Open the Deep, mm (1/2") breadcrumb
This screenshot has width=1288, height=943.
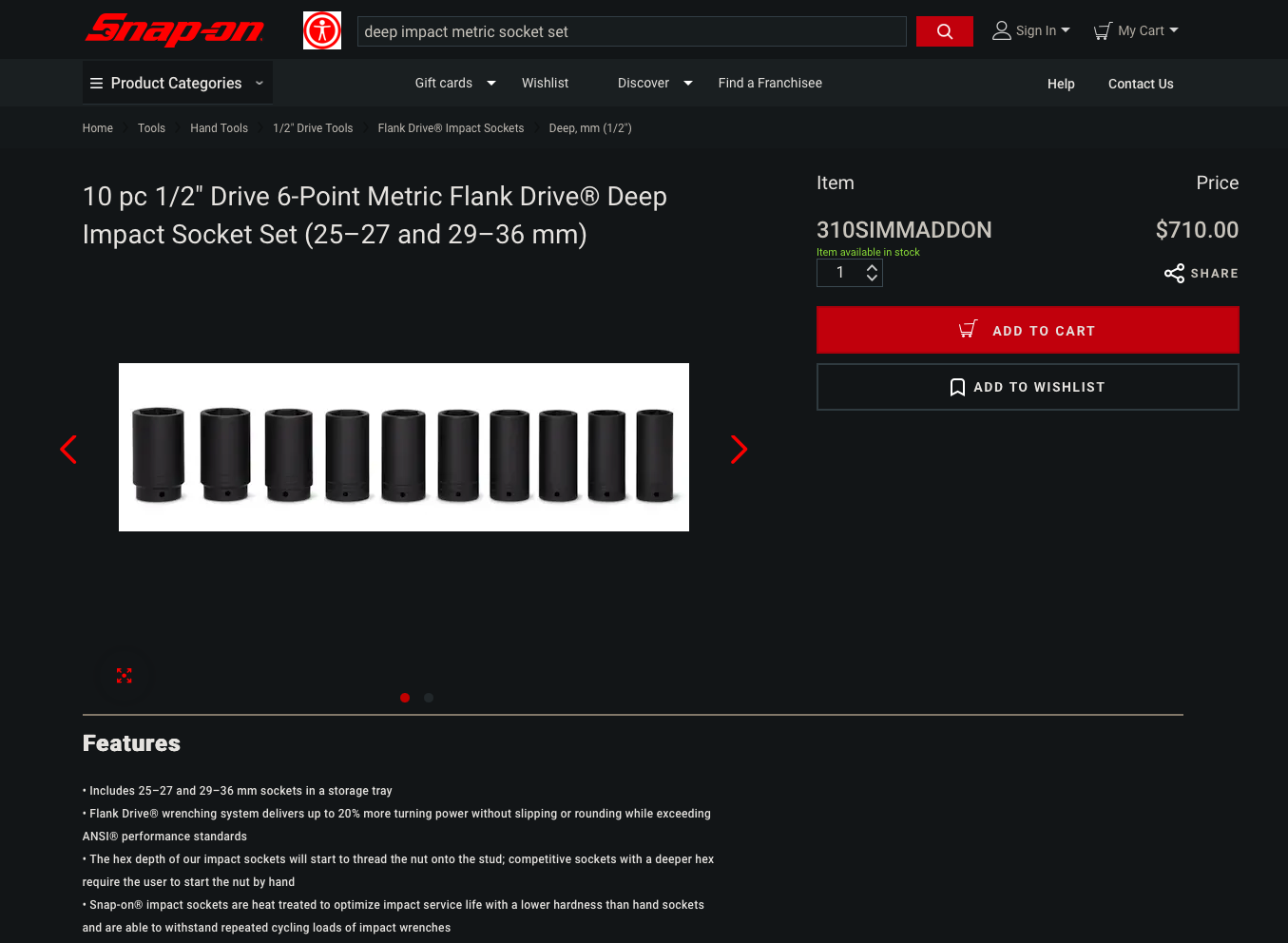590,128
